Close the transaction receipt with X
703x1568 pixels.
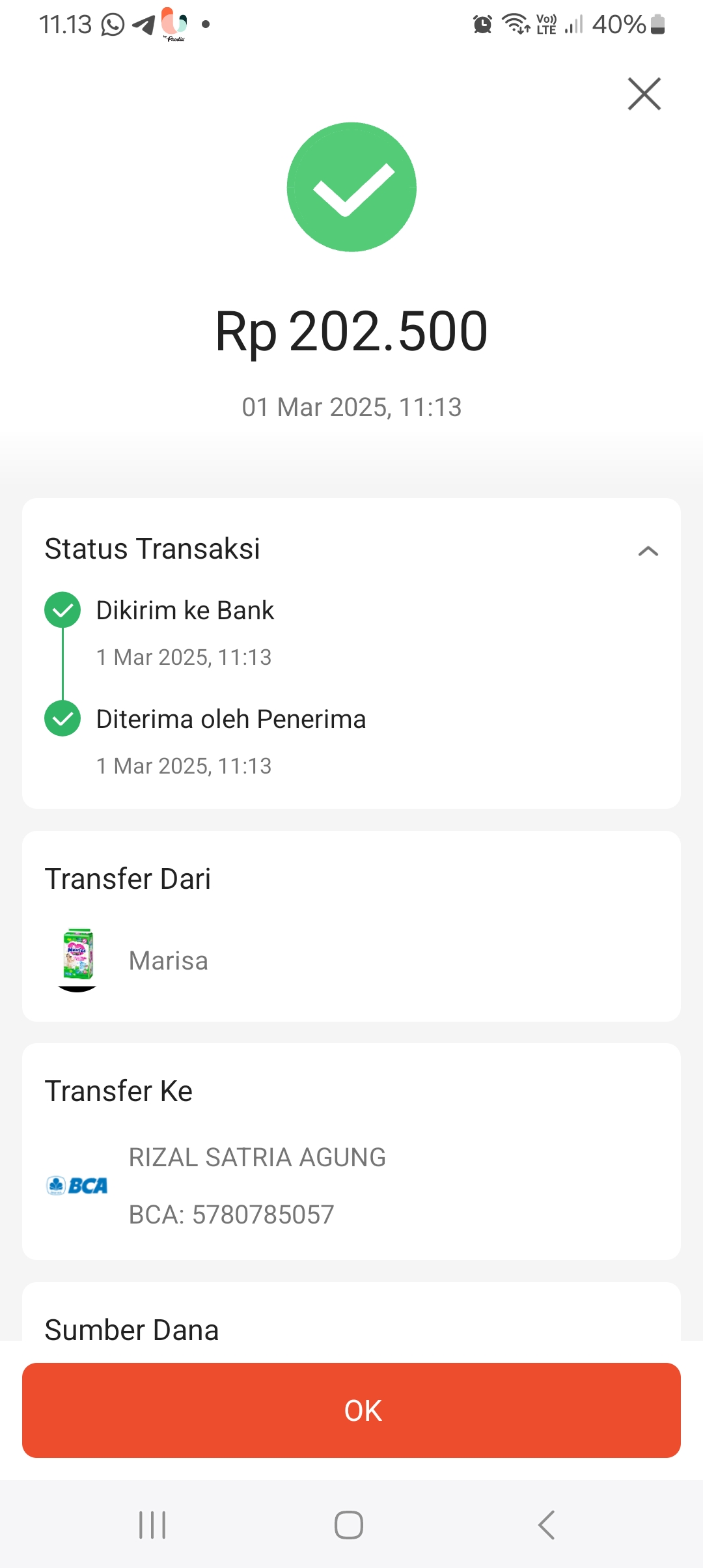[x=644, y=94]
